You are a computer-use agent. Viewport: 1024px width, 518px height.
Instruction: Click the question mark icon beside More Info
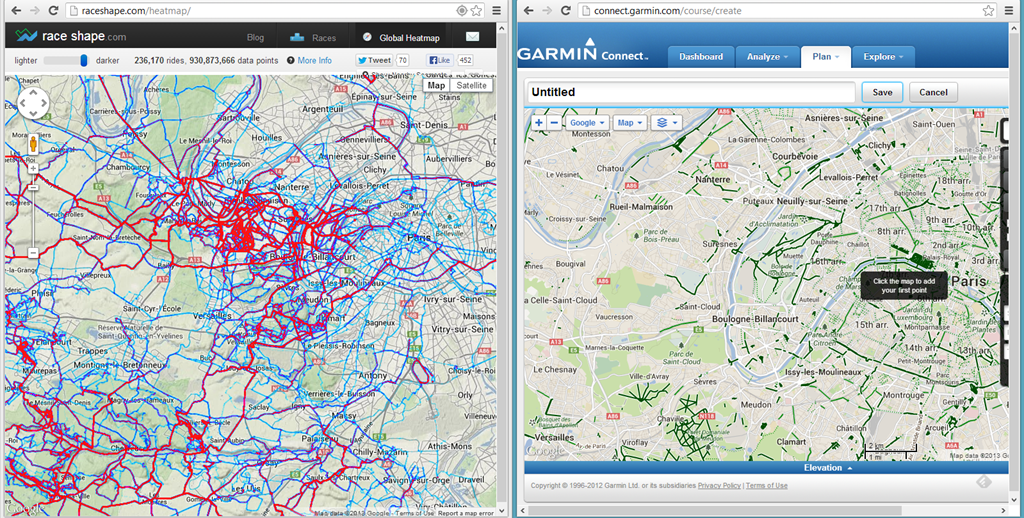click(x=291, y=60)
